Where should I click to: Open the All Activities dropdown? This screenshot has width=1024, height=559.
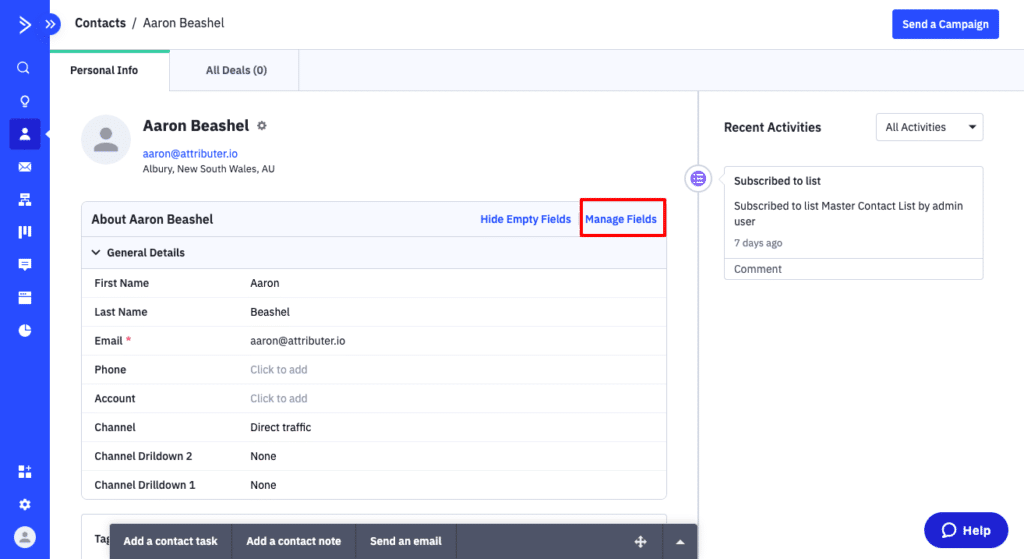[x=929, y=127]
